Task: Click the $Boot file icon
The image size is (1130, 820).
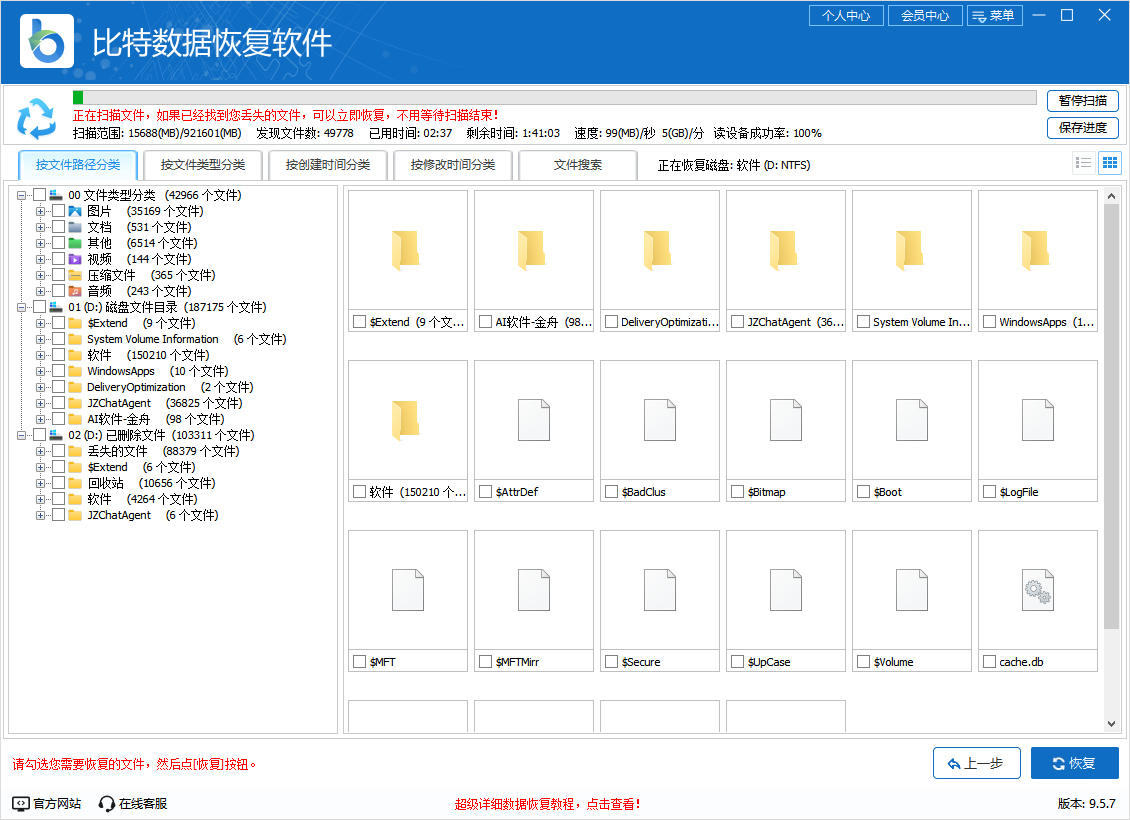Action: (912, 420)
